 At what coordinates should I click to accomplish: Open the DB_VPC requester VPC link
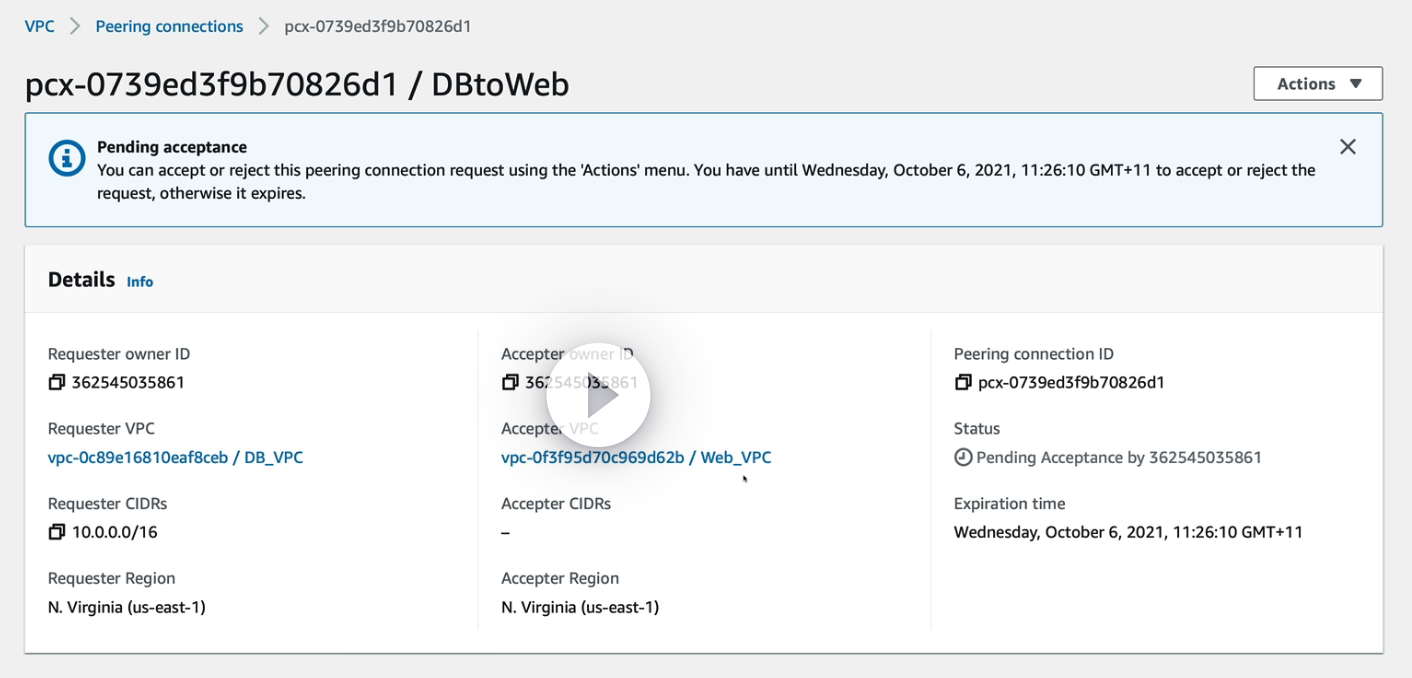[x=175, y=457]
